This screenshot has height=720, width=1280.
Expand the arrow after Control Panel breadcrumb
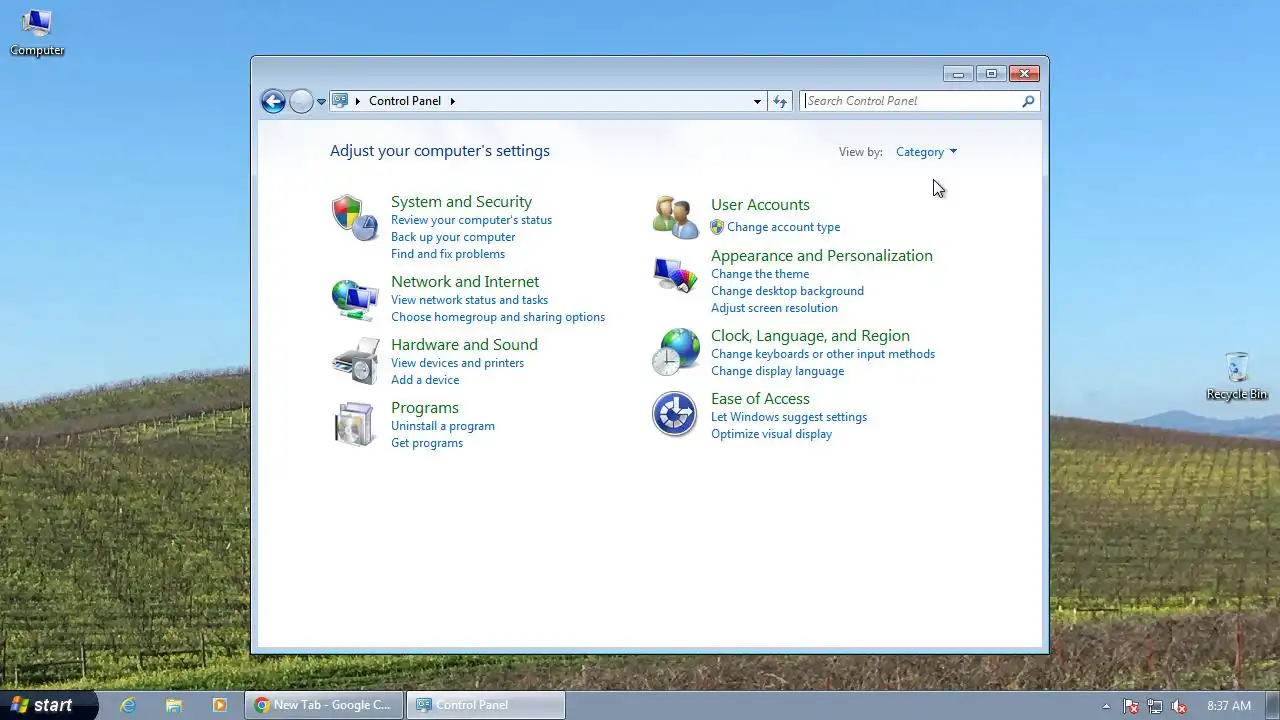[452, 101]
